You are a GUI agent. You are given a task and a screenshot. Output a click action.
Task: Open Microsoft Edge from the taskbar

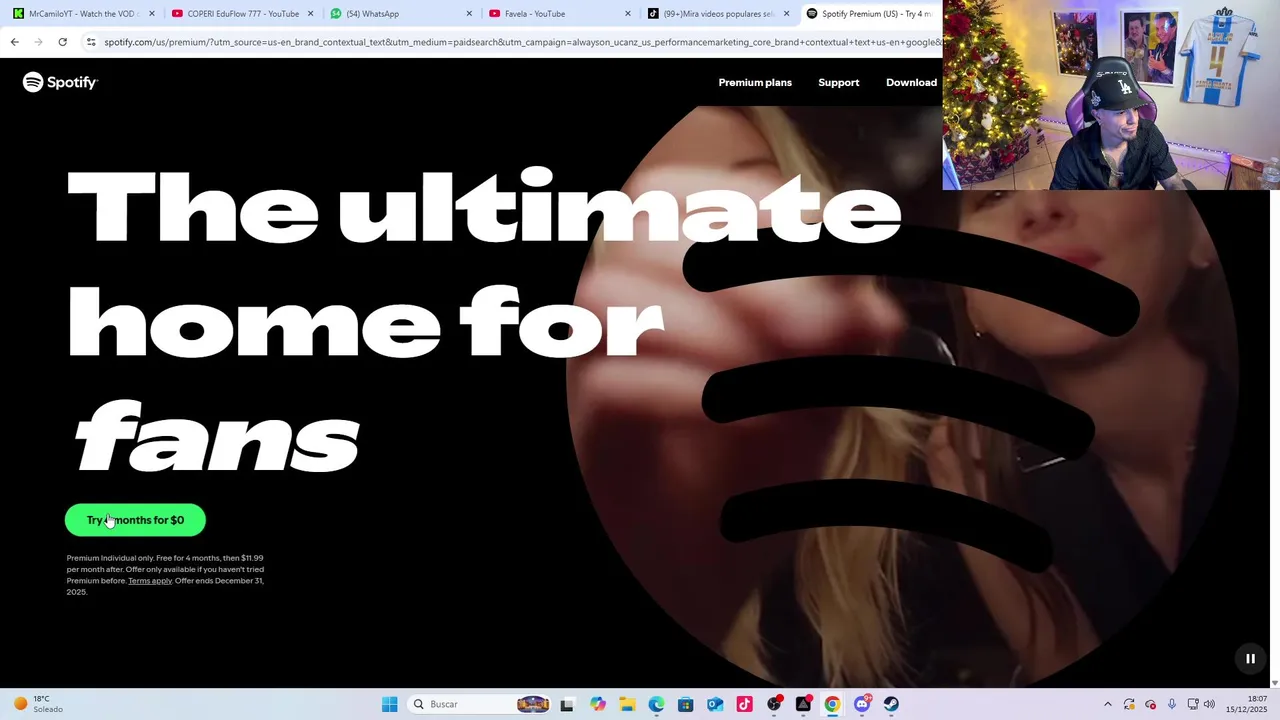coord(656,704)
